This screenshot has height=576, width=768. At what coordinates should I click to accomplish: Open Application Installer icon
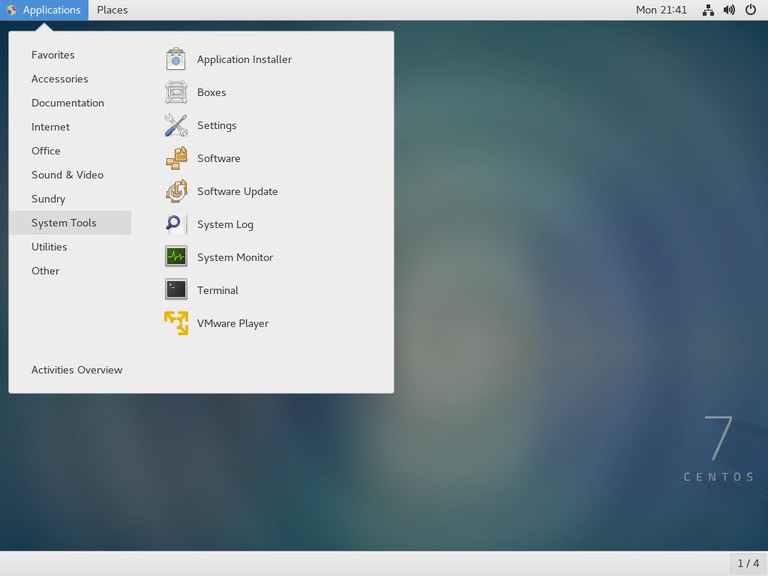(x=176, y=59)
